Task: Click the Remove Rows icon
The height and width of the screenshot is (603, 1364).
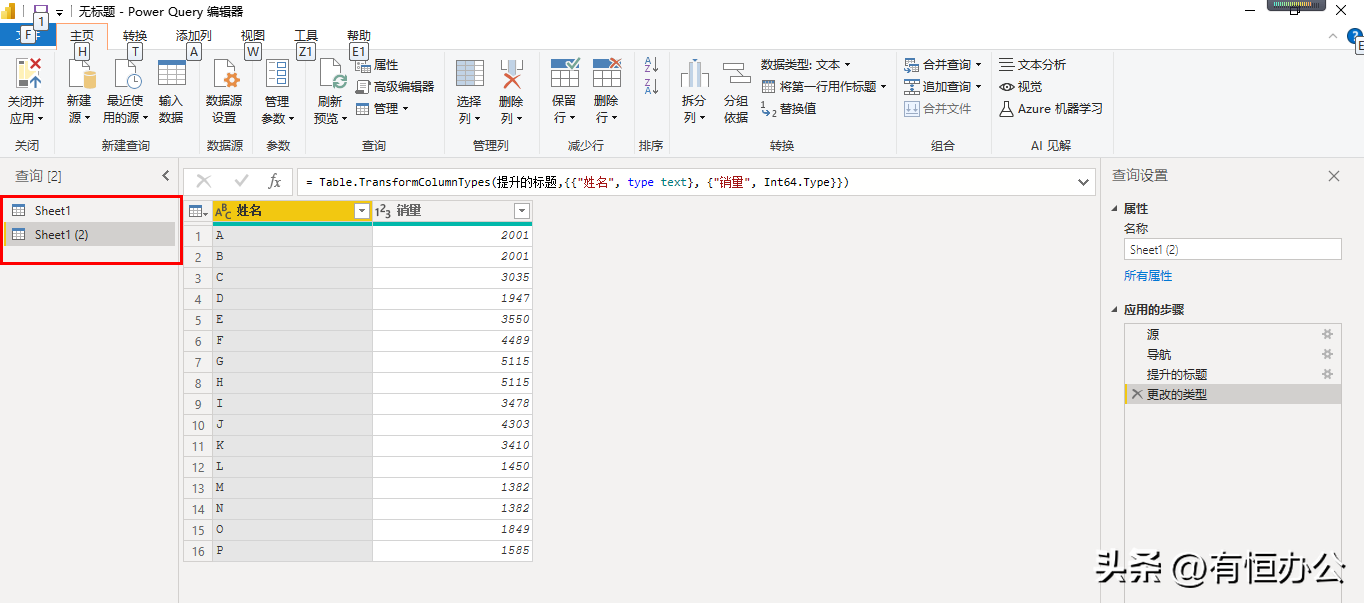Action: (x=606, y=75)
